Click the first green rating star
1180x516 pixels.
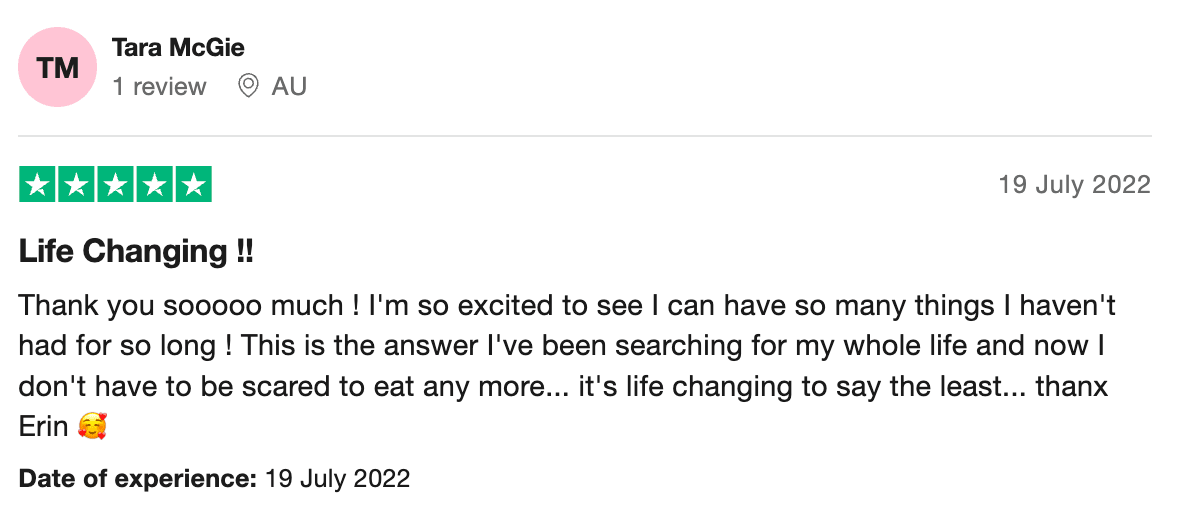click(x=36, y=185)
